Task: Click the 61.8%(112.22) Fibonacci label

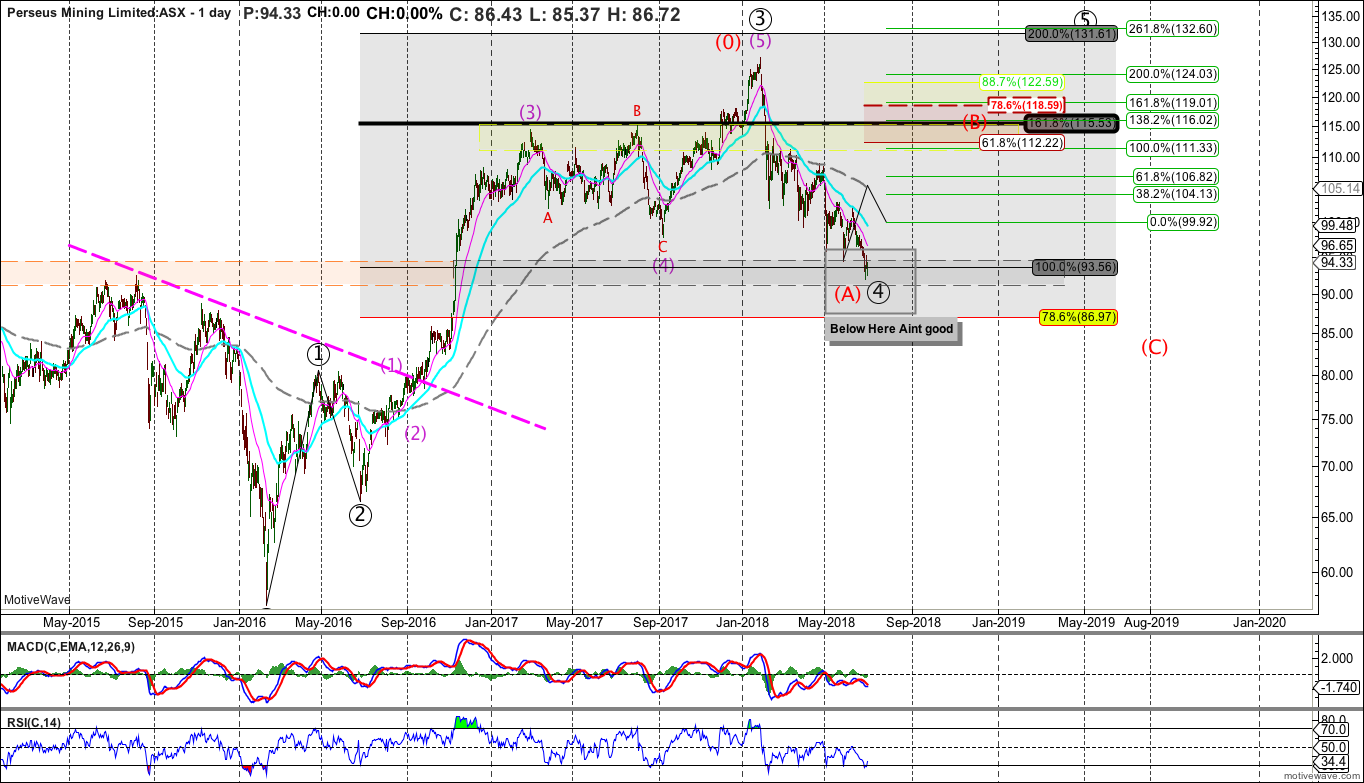Action: pos(1021,143)
